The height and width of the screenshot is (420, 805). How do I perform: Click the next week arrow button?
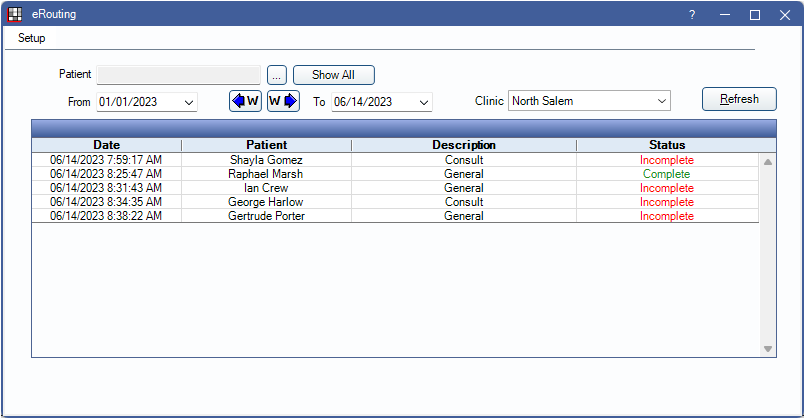[283, 101]
